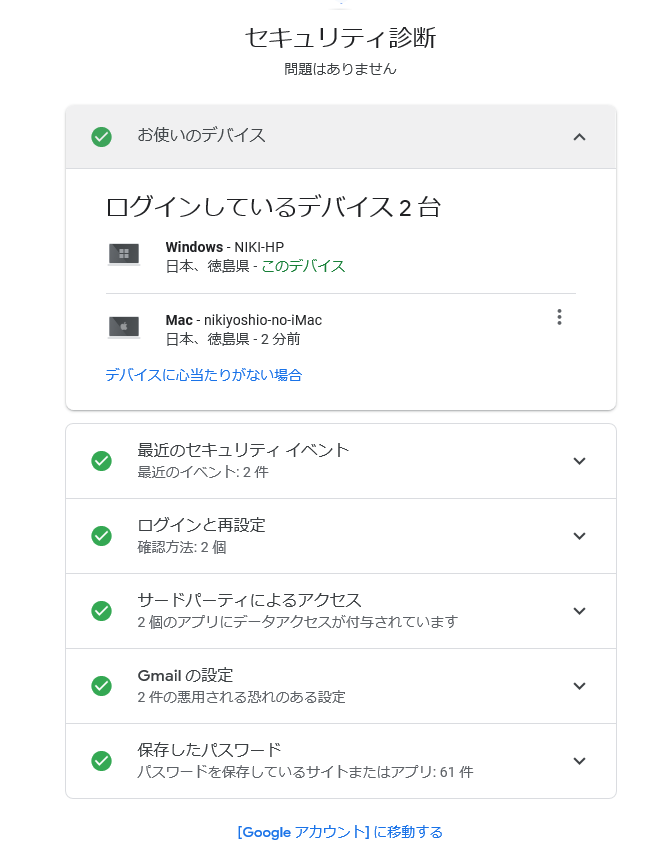Collapse the お使いのデバイス section chevron

click(579, 137)
